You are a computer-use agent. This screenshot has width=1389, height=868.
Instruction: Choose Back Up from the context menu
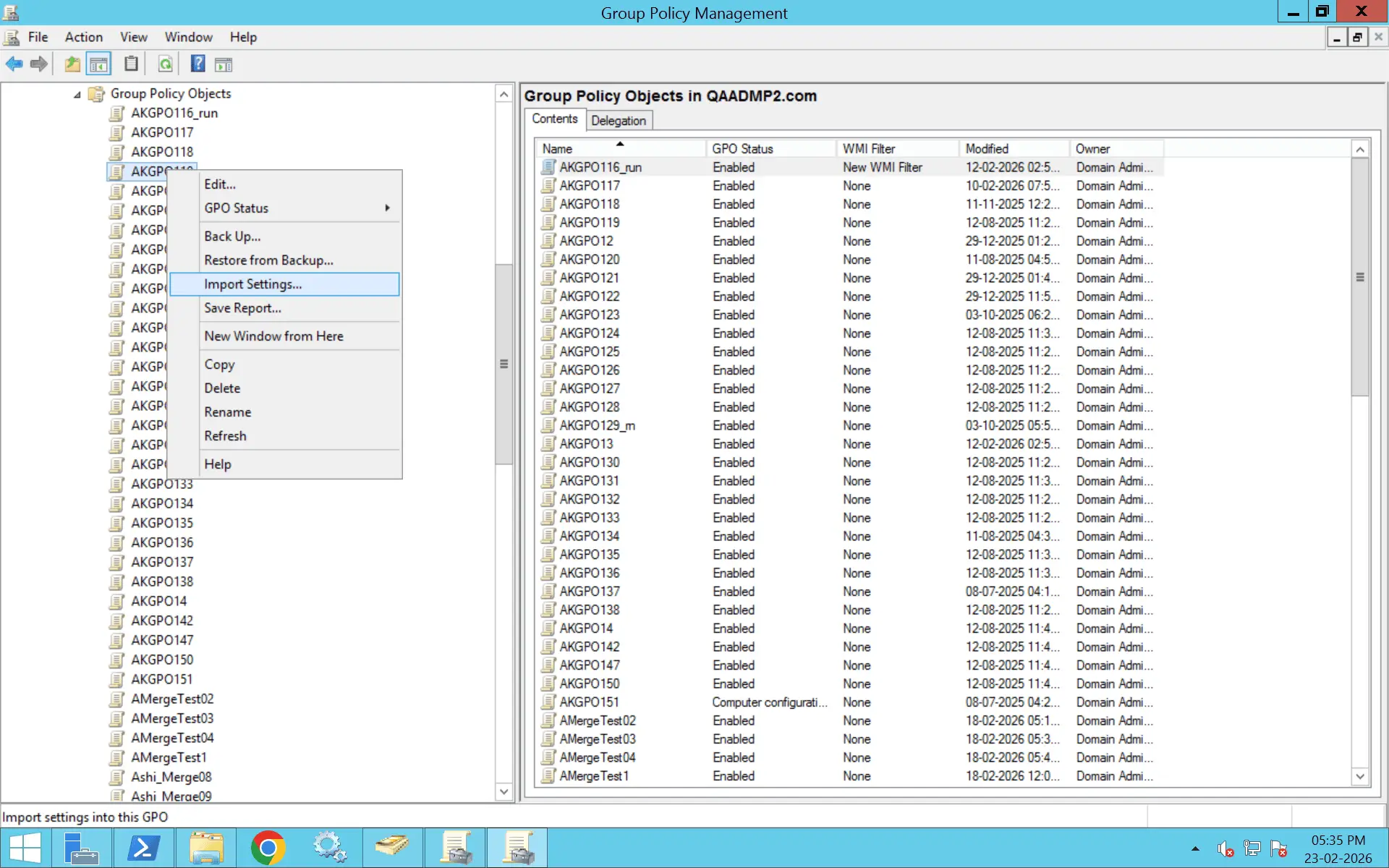pyautogui.click(x=231, y=236)
